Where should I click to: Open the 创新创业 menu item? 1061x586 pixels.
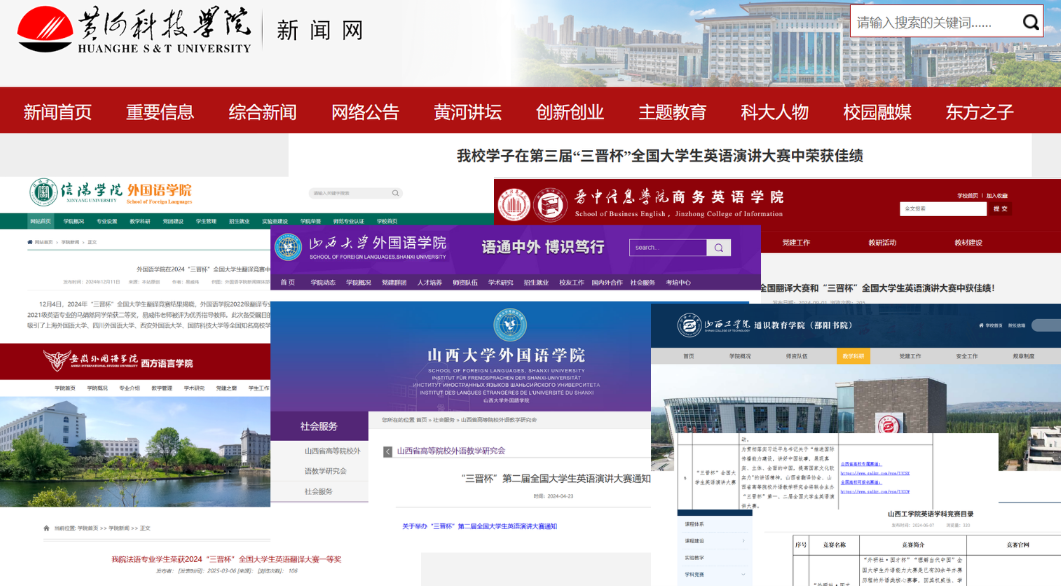coord(570,112)
